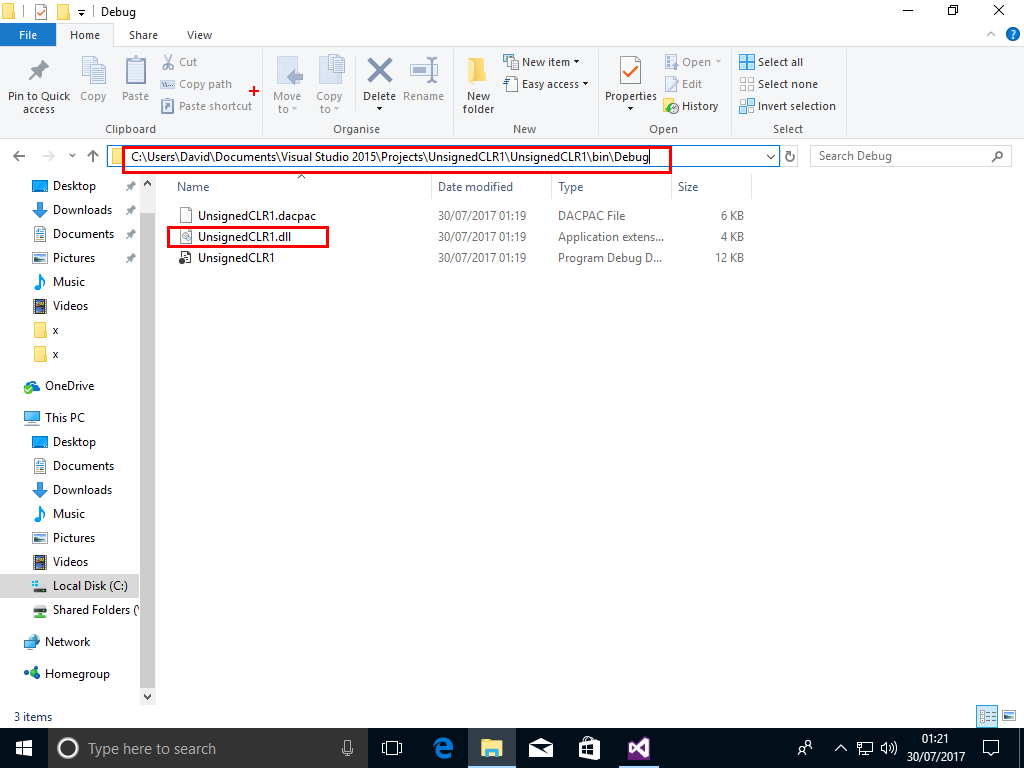Open Properties from the ribbon
Screen dimensions: 1024x768
[x=630, y=78]
